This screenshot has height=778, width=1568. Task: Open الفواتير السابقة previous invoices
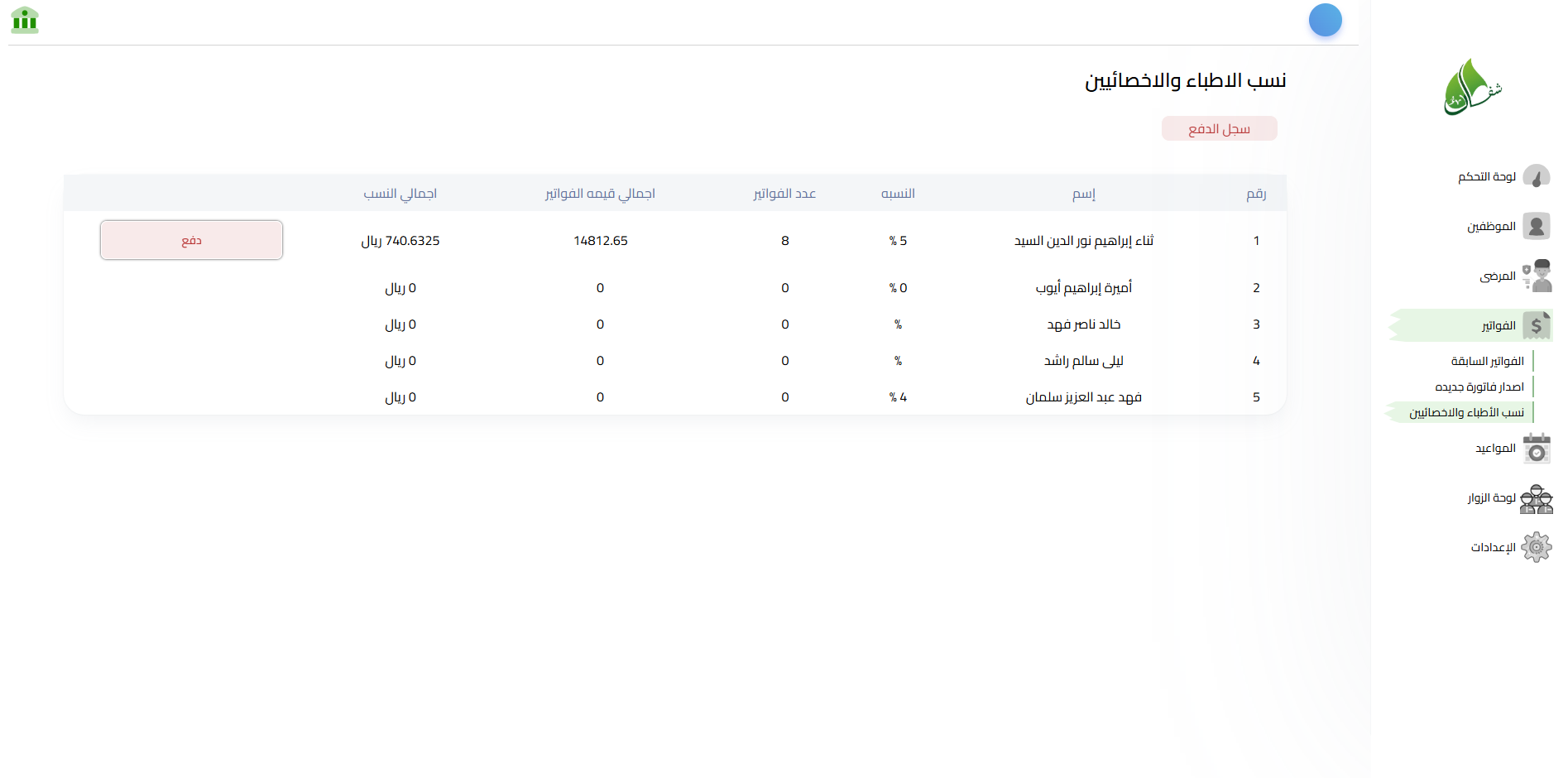pyautogui.click(x=1487, y=361)
